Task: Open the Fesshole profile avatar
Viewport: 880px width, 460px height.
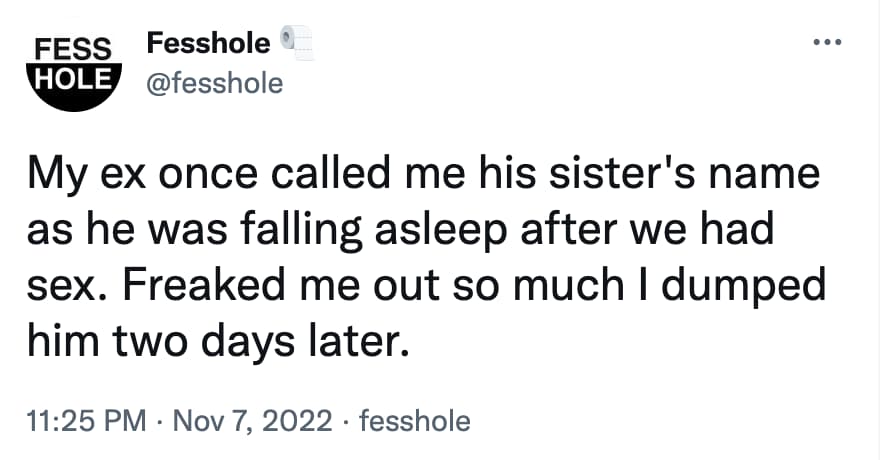Action: (x=72, y=66)
